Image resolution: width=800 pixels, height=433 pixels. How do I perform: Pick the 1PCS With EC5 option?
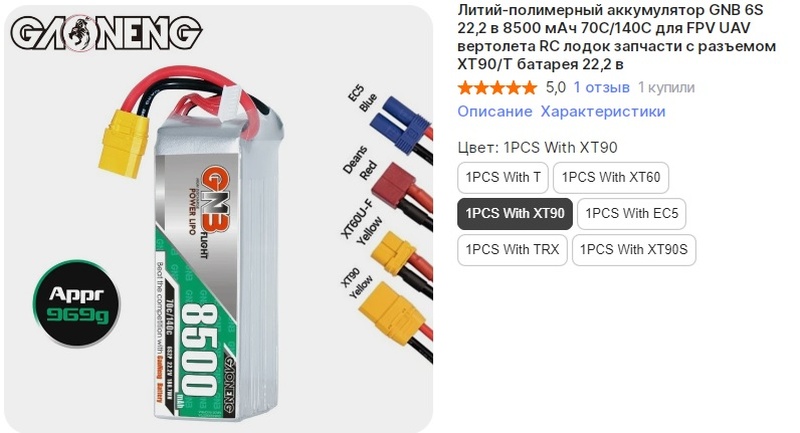pyautogui.click(x=632, y=213)
